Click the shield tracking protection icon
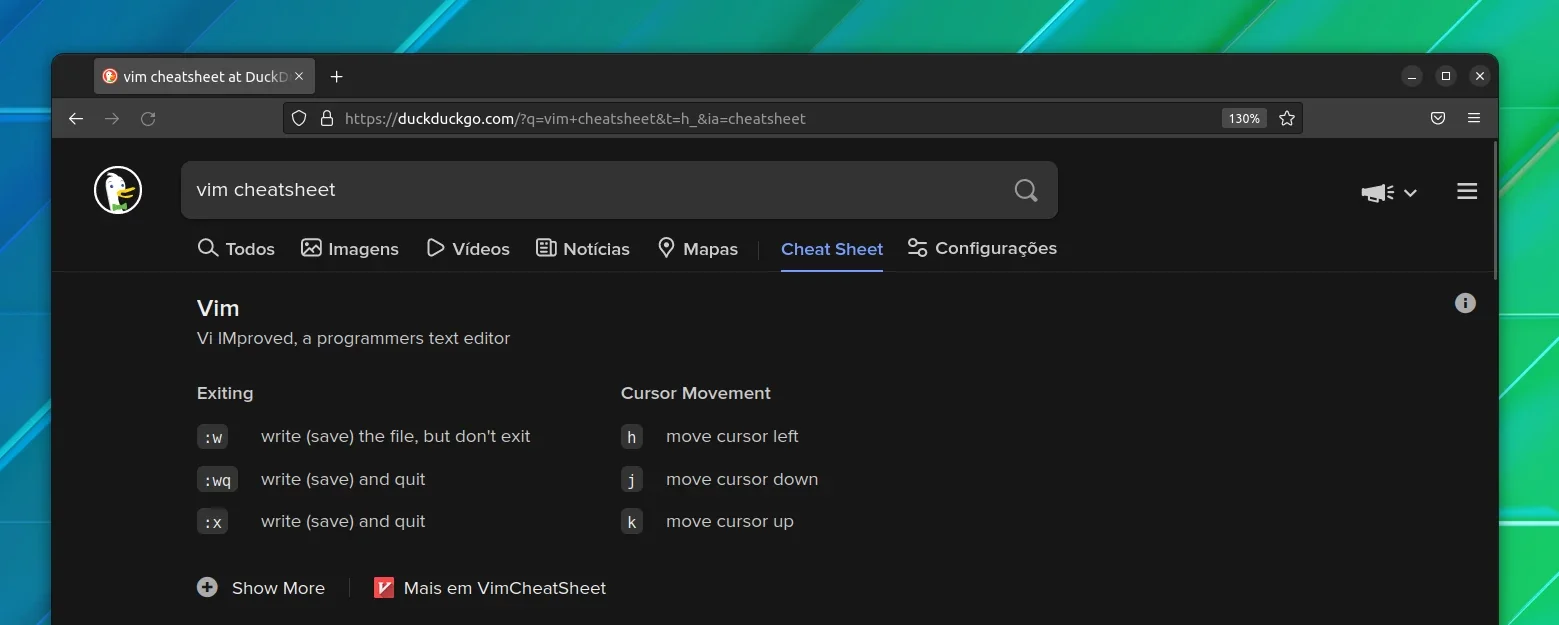This screenshot has width=1559, height=625. [x=298, y=118]
